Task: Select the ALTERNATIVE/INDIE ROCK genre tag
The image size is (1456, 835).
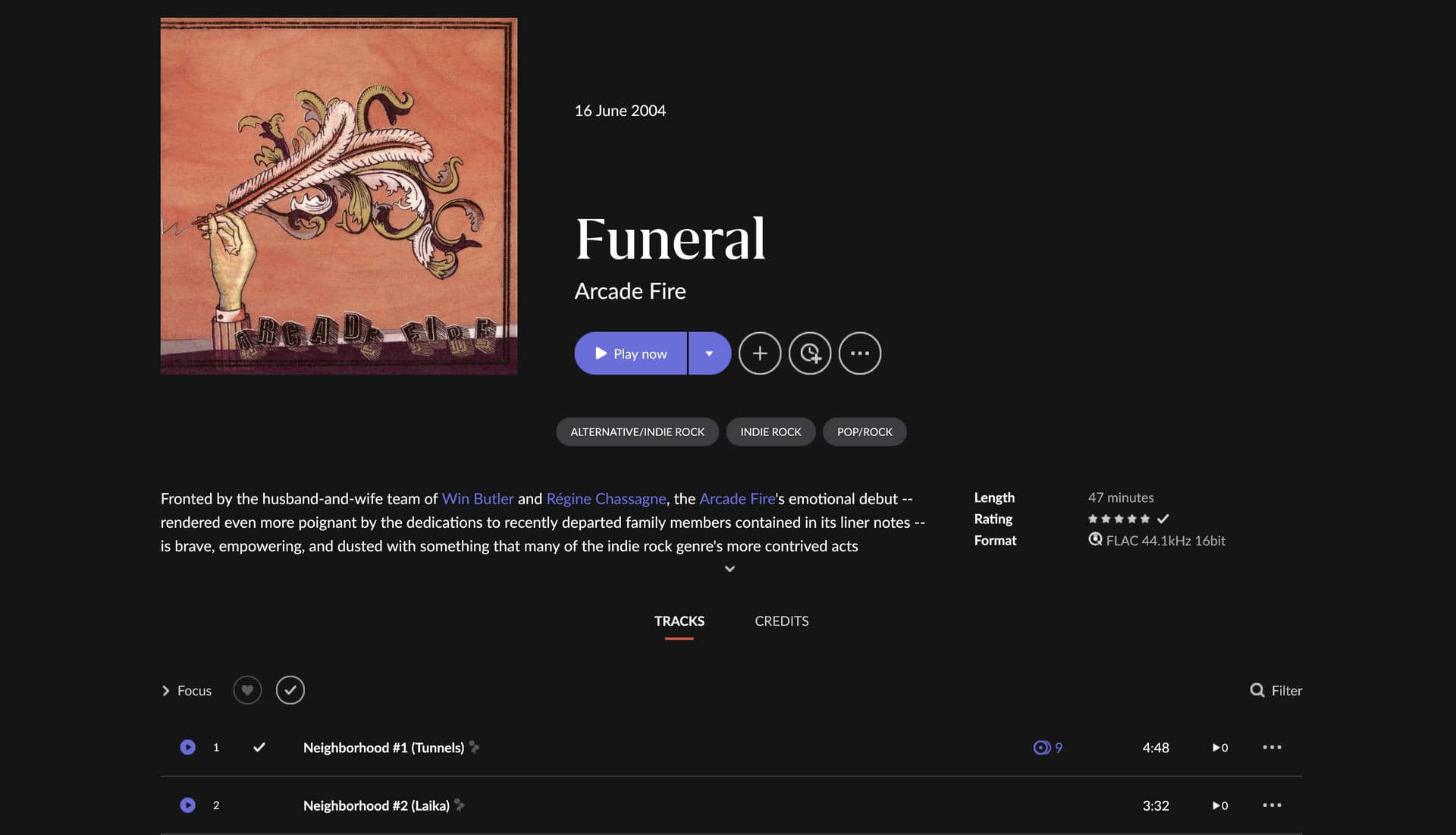Action: pyautogui.click(x=637, y=432)
